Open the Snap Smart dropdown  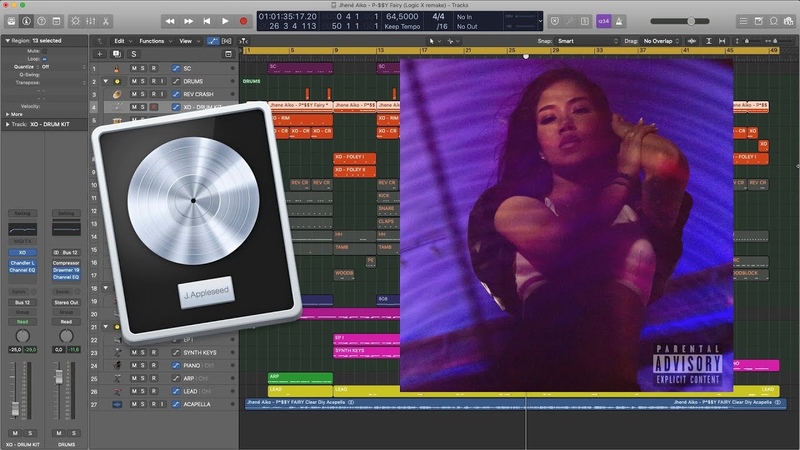pos(587,41)
